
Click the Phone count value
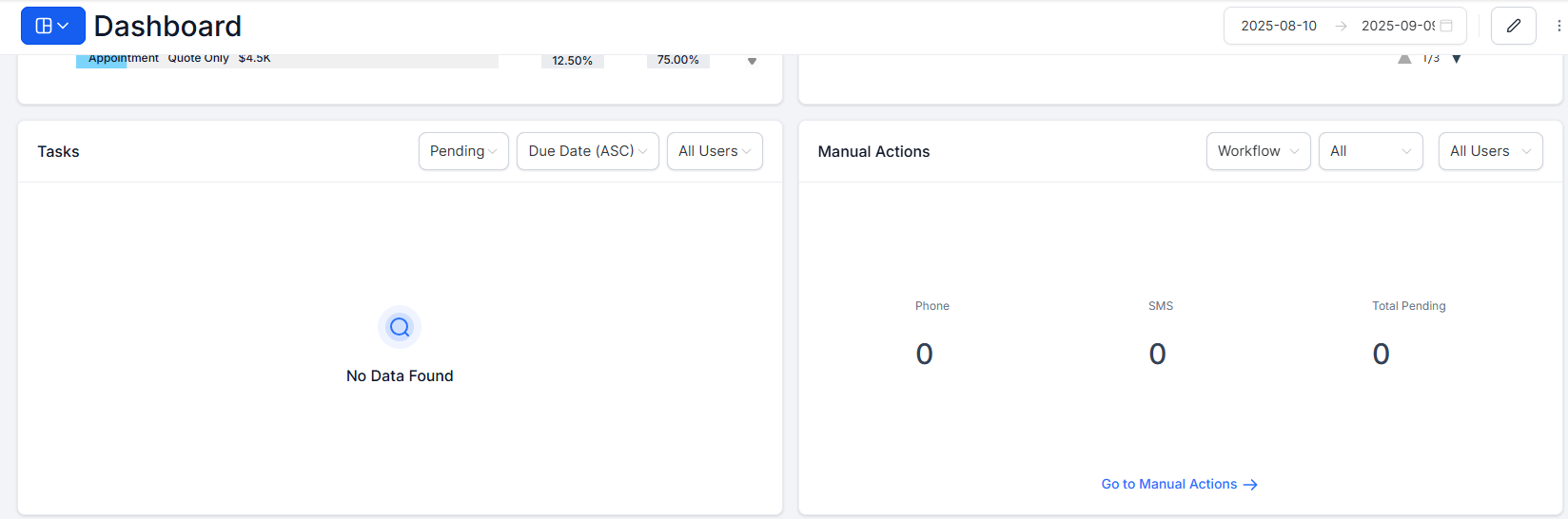924,355
